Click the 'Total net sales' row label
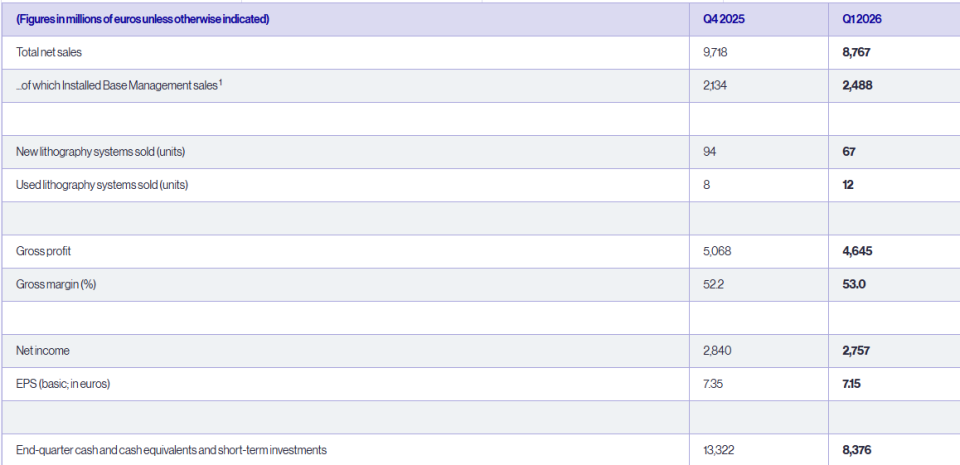Screen dimensions: 960x465 49,53
